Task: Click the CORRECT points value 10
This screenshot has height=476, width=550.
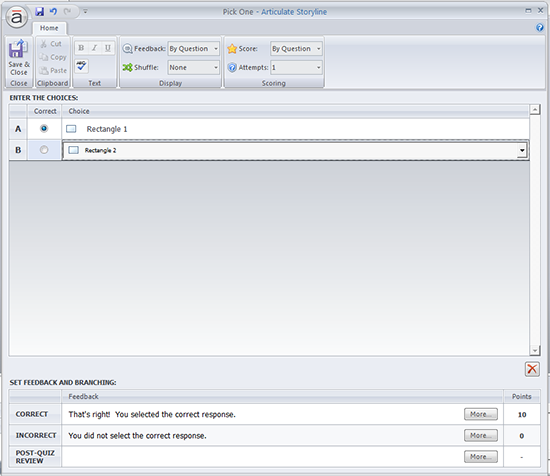Action: [522, 415]
